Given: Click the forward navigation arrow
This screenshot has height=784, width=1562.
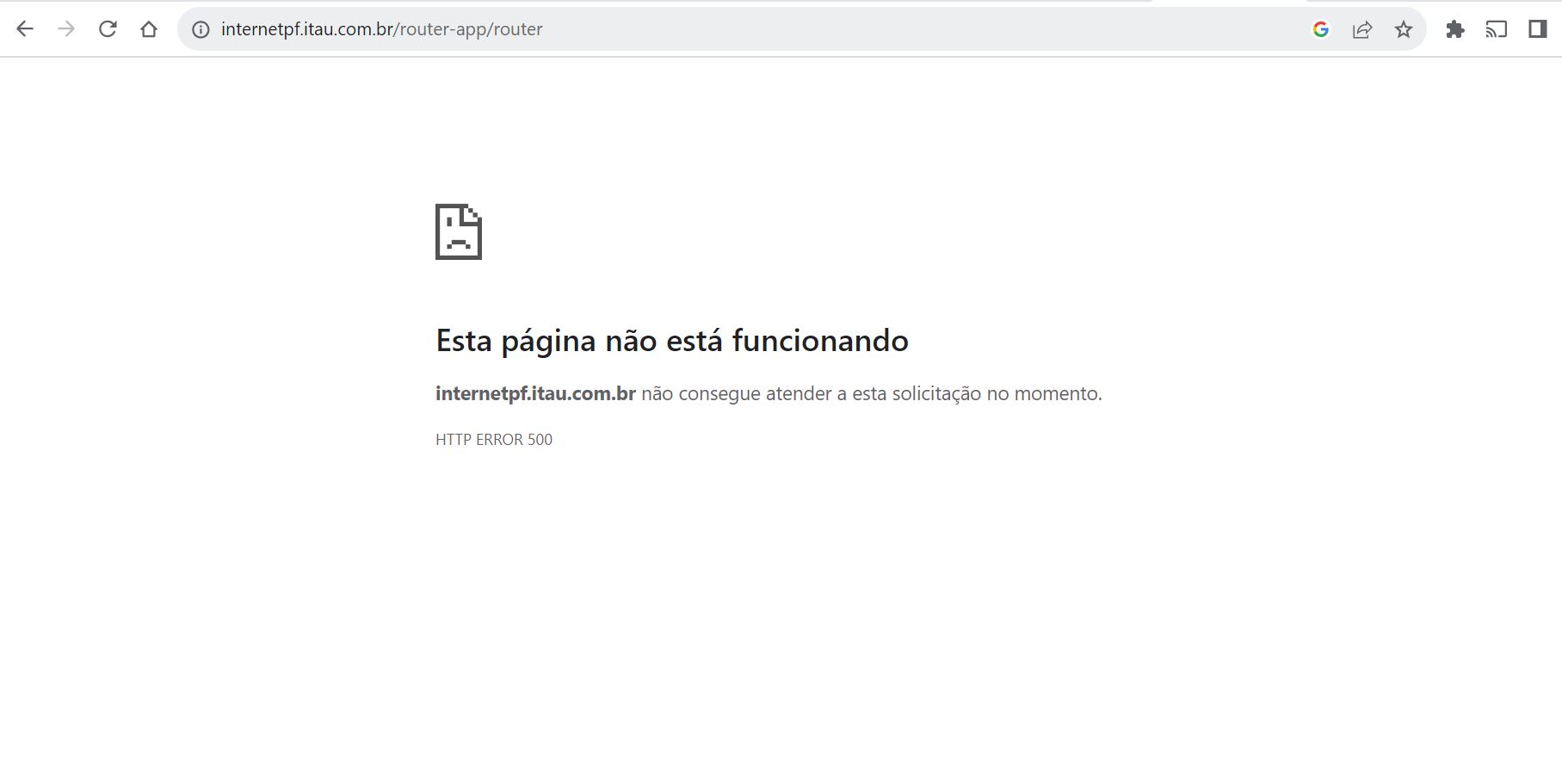Looking at the screenshot, I should tap(66, 29).
